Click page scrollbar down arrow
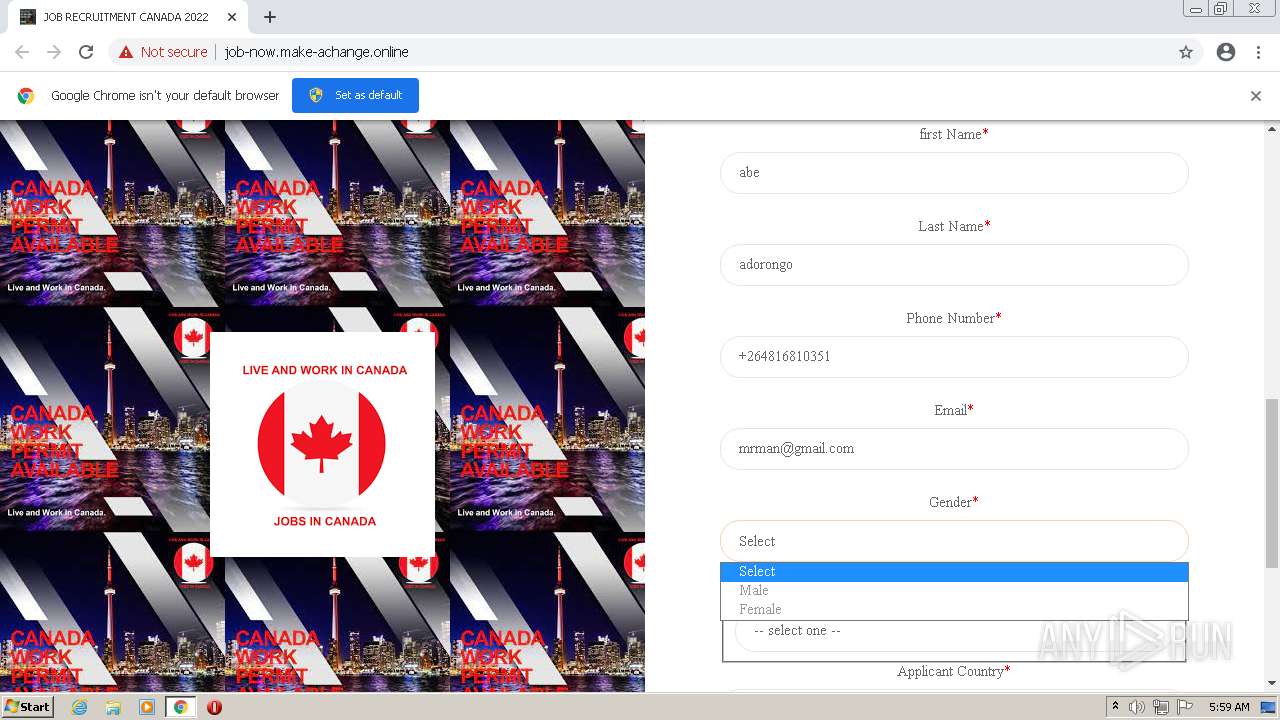 (x=1272, y=683)
